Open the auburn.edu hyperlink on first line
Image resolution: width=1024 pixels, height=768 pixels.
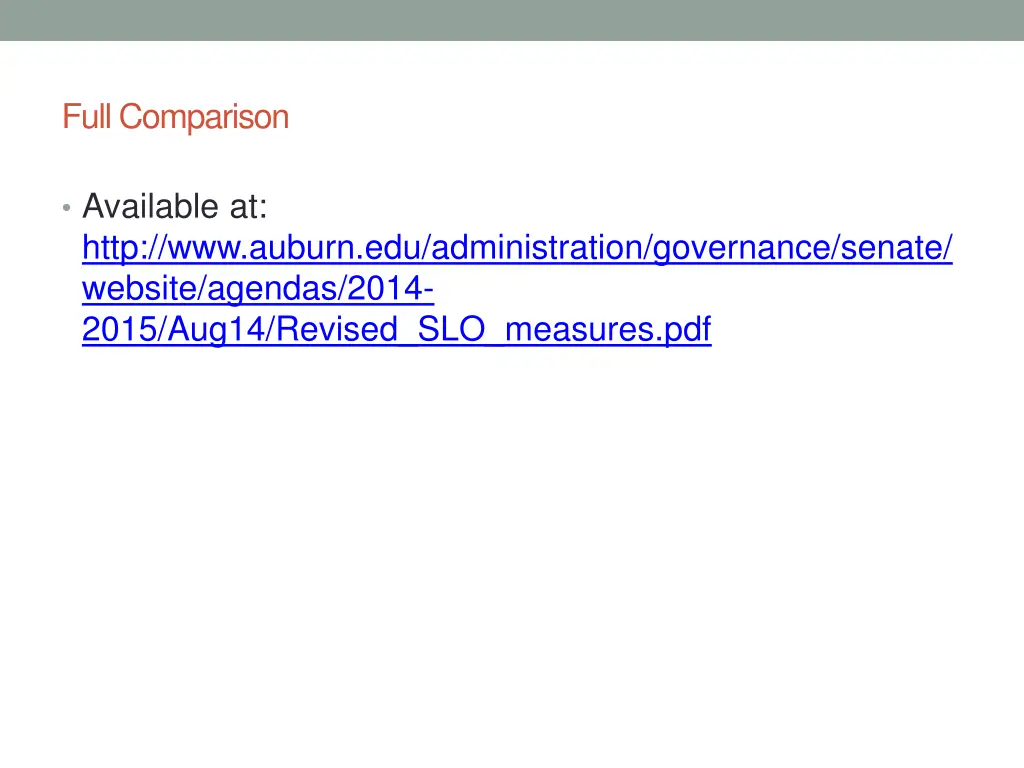pos(517,248)
